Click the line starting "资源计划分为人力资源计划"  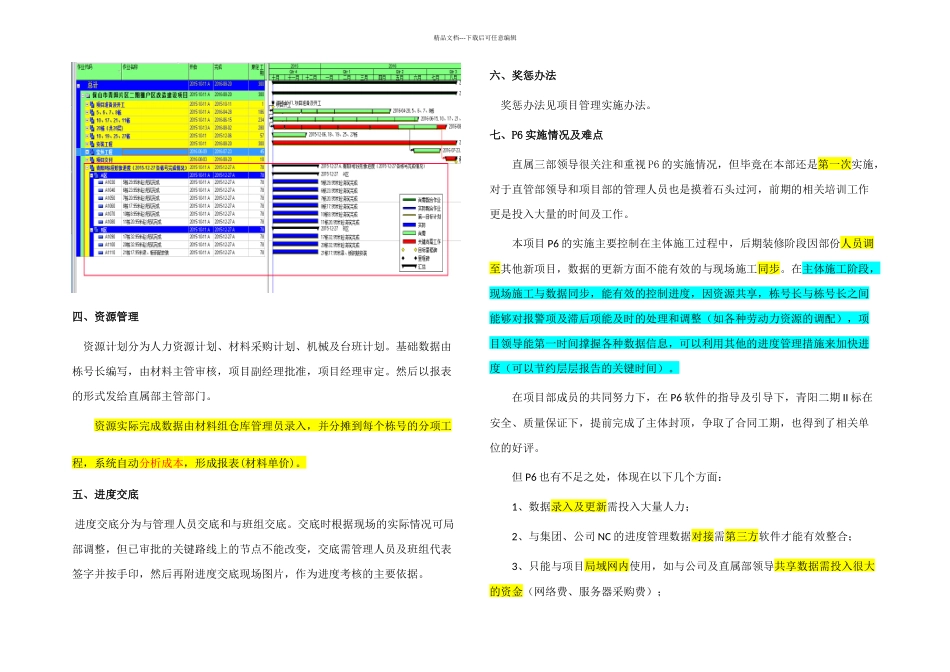(267, 347)
